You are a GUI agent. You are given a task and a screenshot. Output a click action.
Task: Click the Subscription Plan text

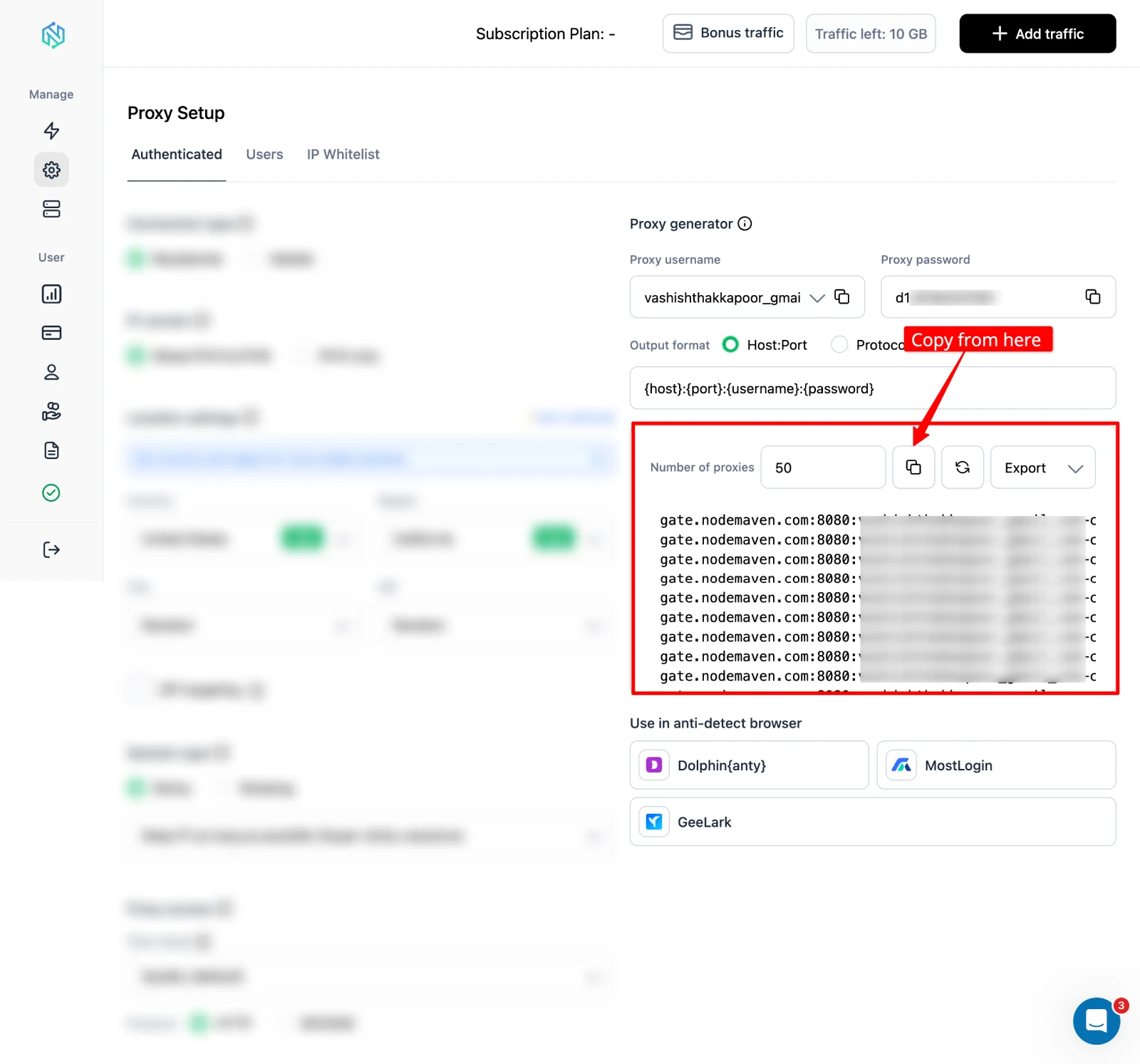coord(546,33)
